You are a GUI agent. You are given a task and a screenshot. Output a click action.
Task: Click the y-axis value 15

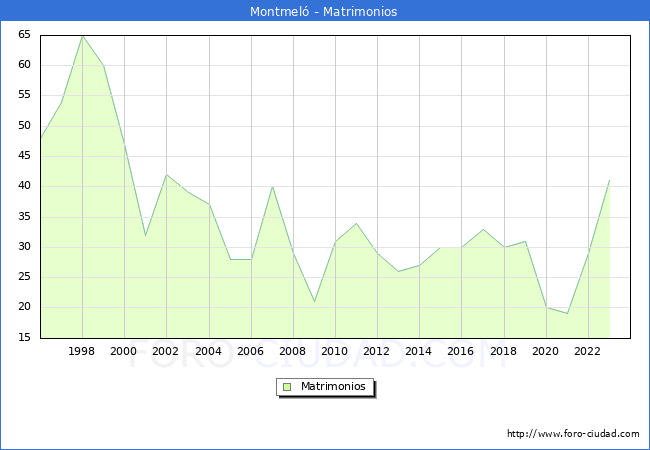tap(24, 337)
